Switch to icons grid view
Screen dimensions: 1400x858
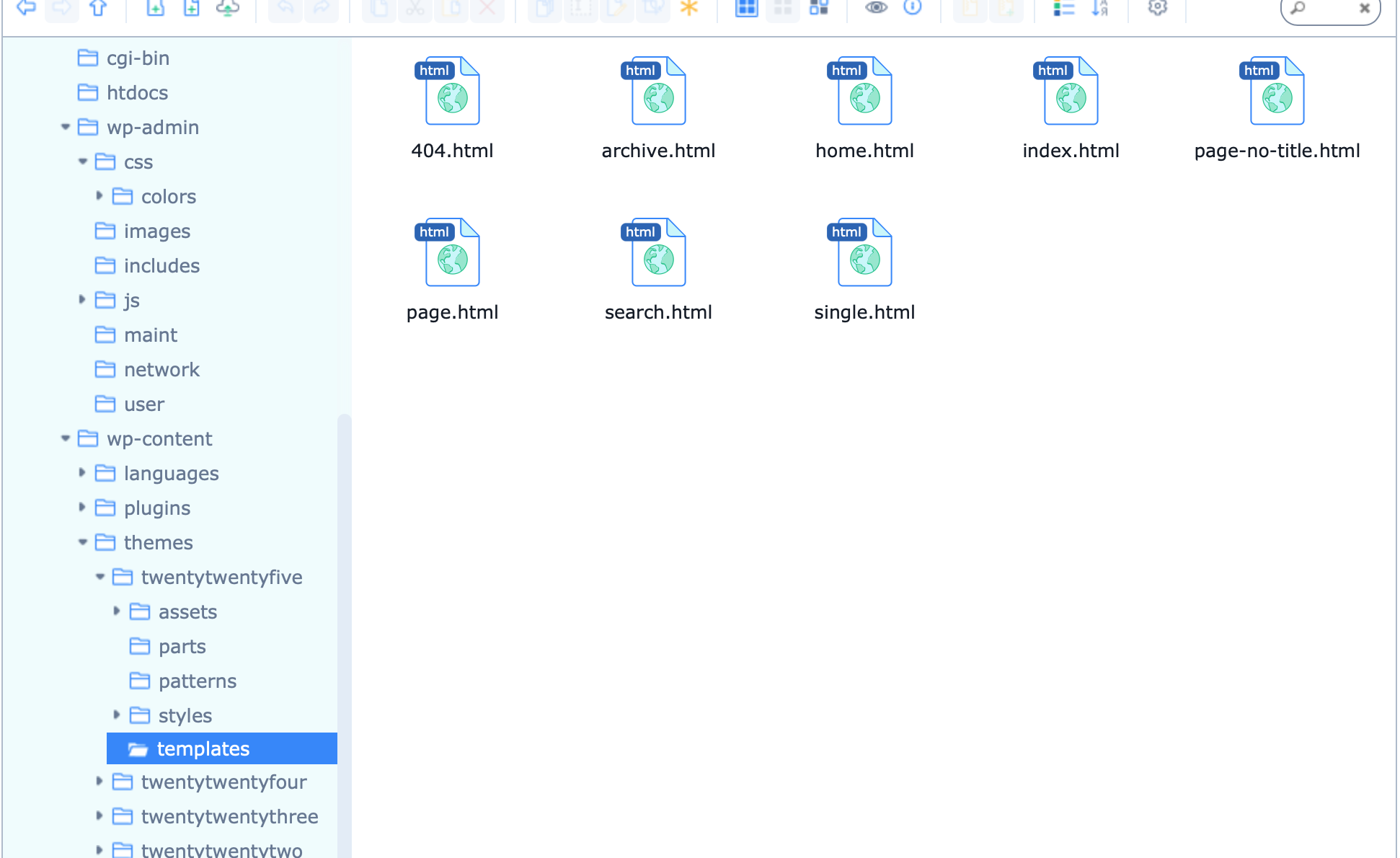coord(746,8)
